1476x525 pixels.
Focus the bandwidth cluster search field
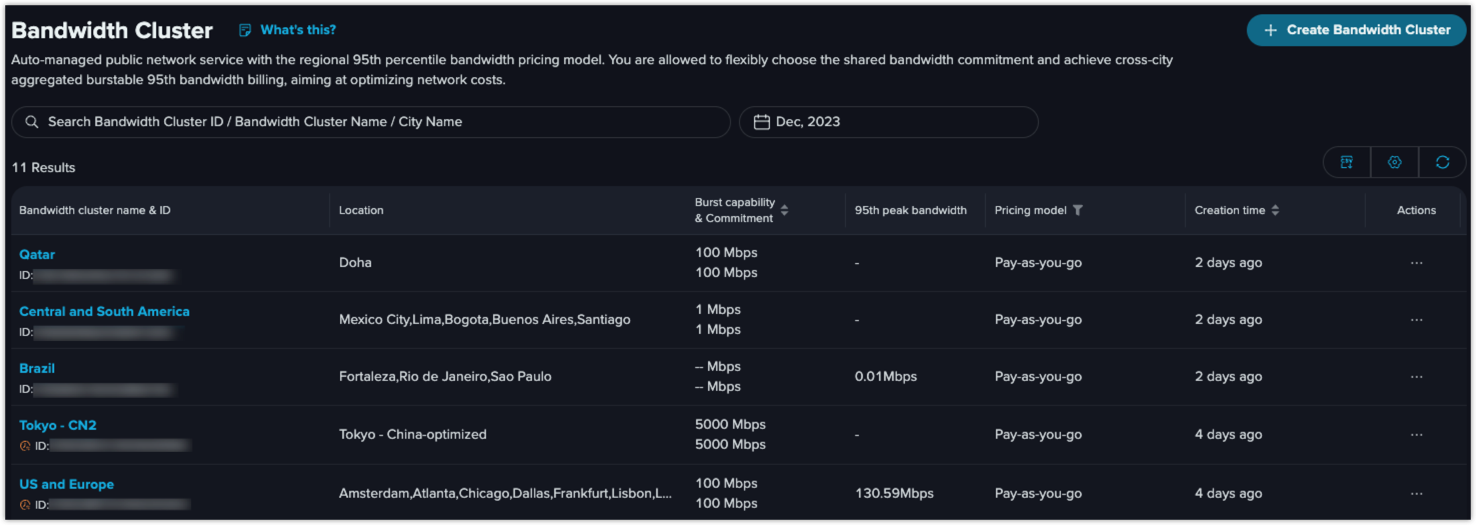[x=380, y=122]
